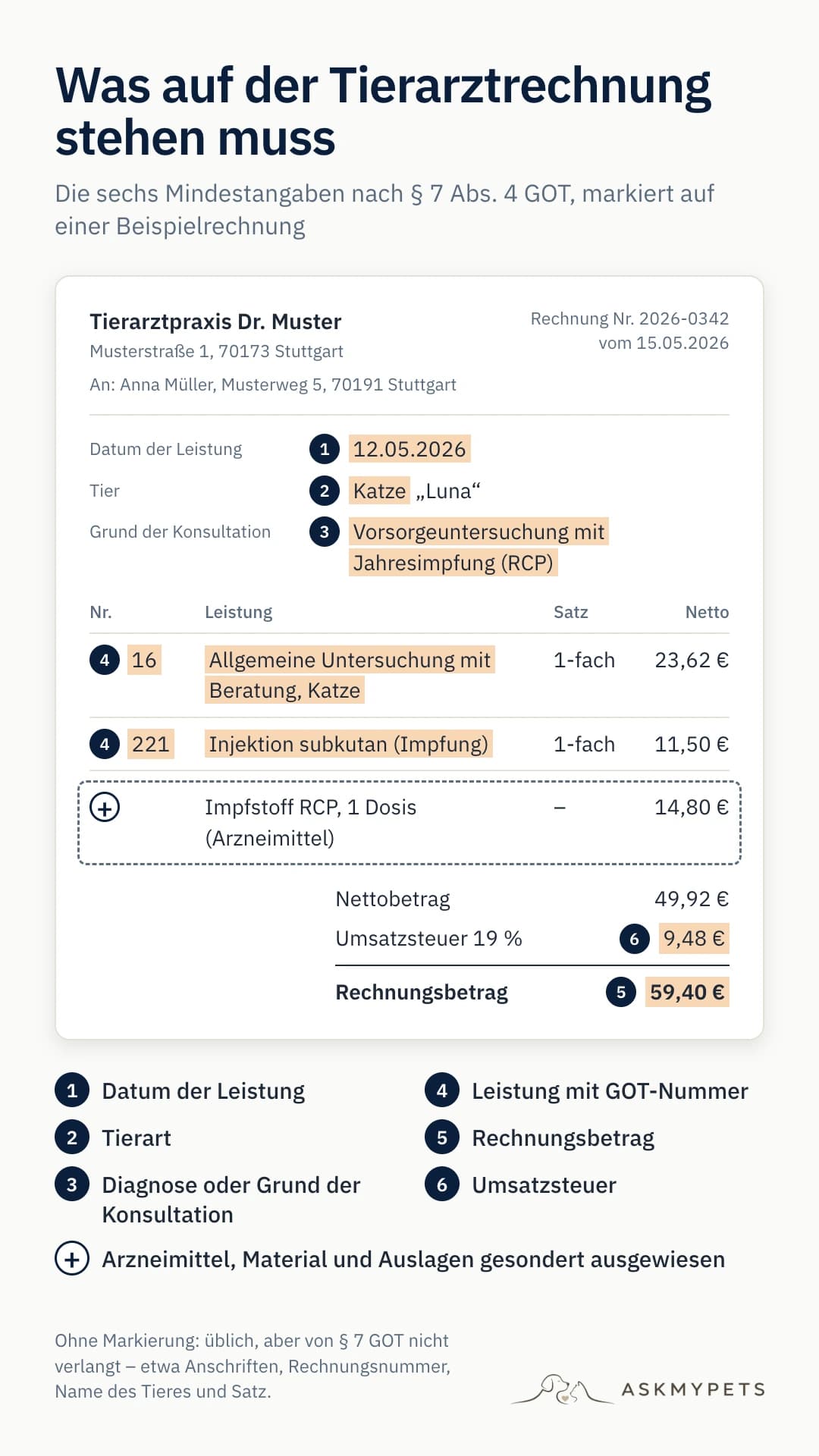Click the invoice date 'vom 15.05.2026'

(x=664, y=343)
